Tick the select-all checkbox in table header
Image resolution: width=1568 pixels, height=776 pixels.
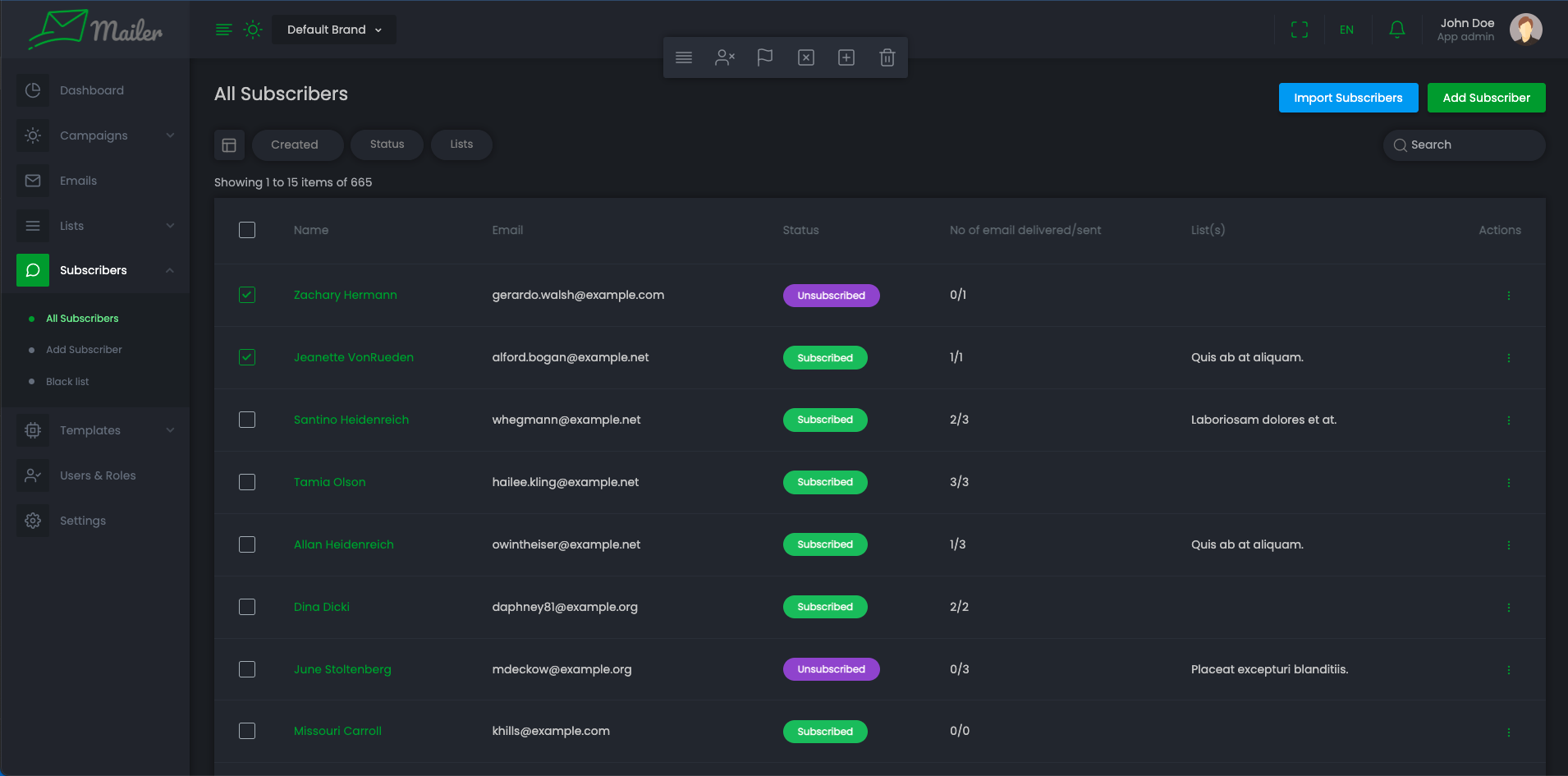(x=247, y=230)
